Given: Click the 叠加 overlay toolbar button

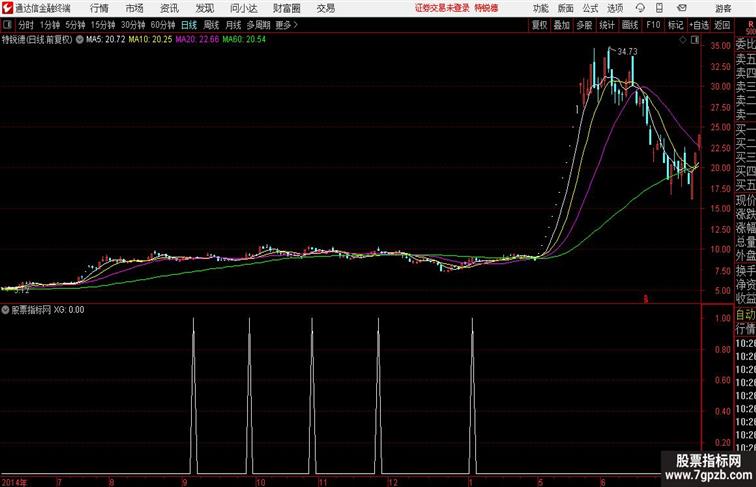Looking at the screenshot, I should (x=562, y=25).
